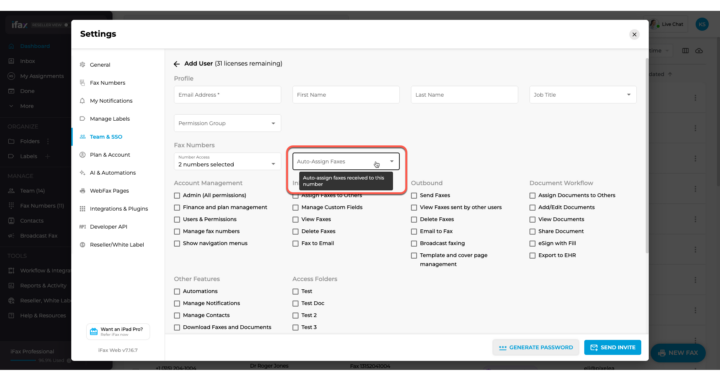720x380 pixels.
Task: Click the back arrow beside Add User
Action: 177,64
